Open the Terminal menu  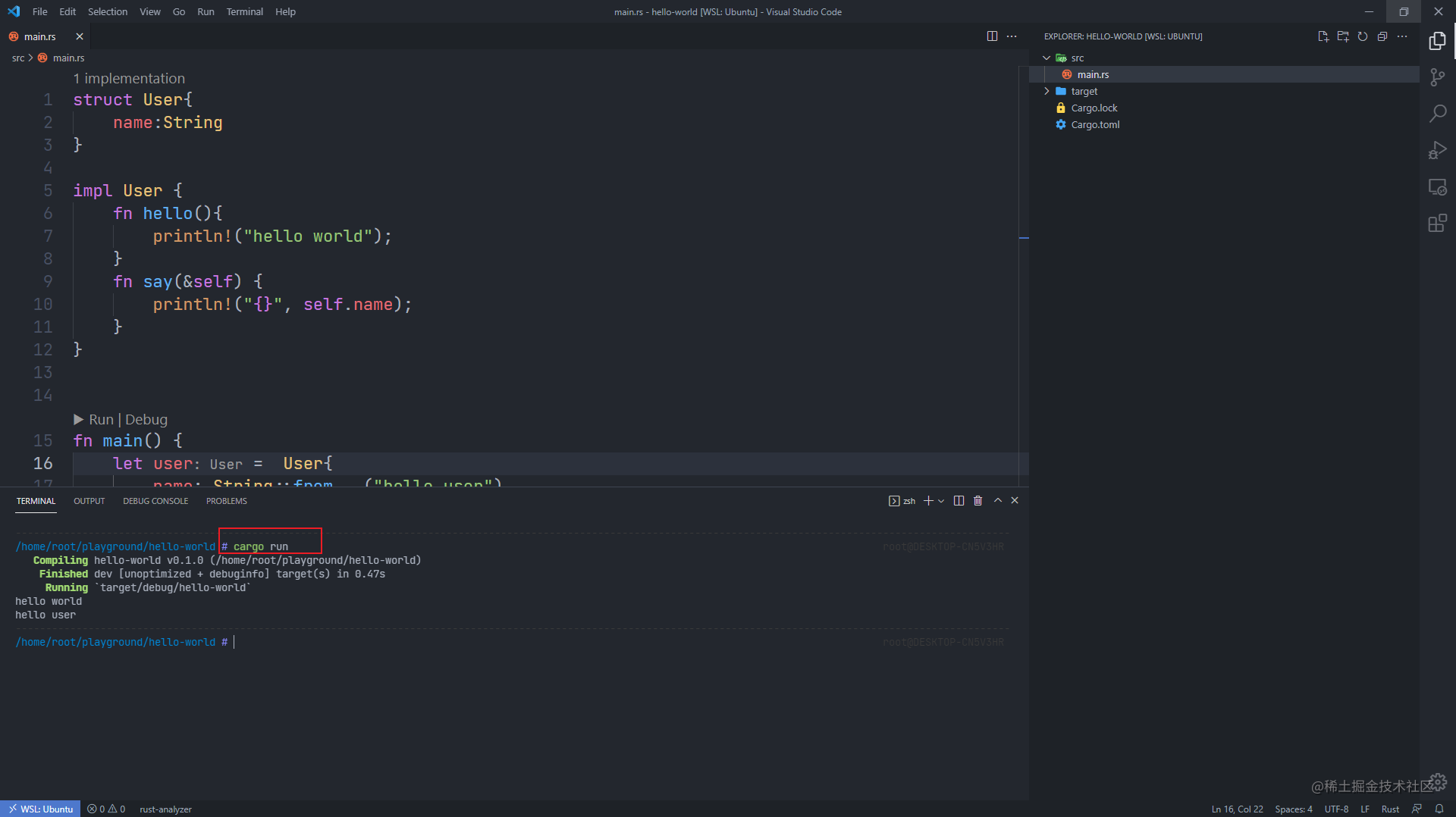coord(244,11)
